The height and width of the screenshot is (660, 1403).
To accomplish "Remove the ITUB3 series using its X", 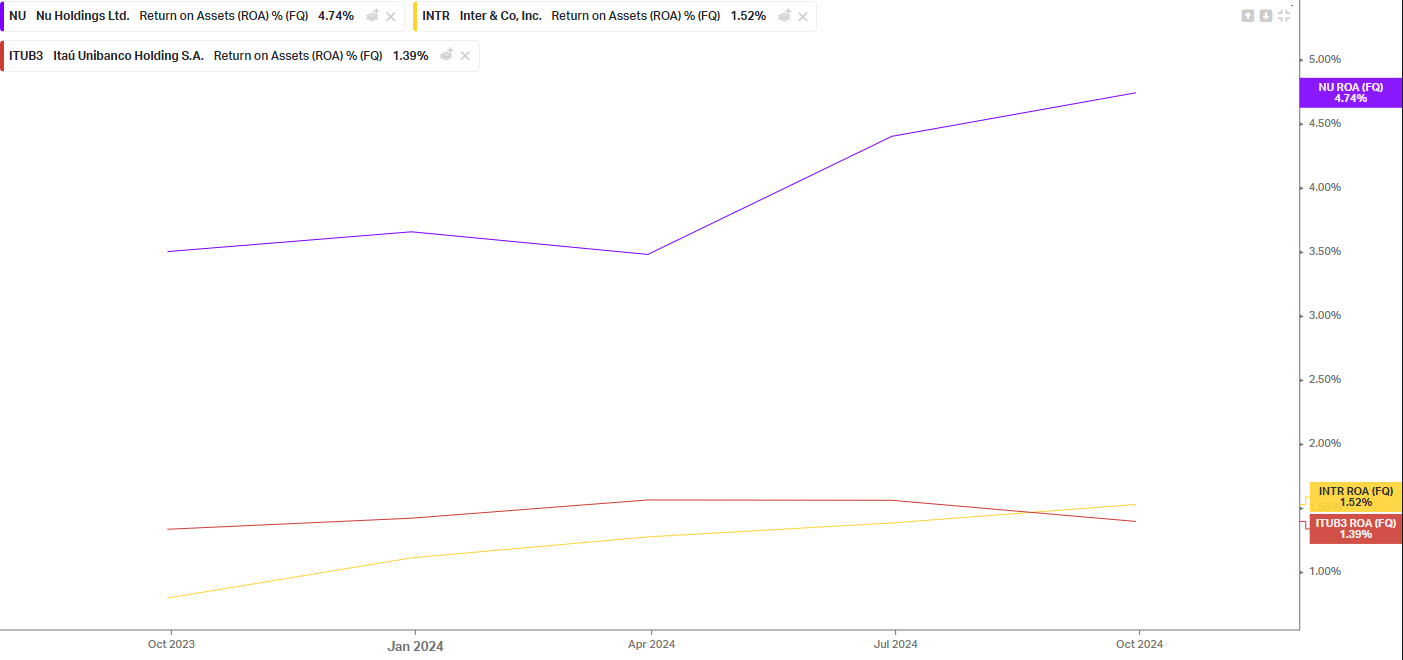I will [x=465, y=56].
